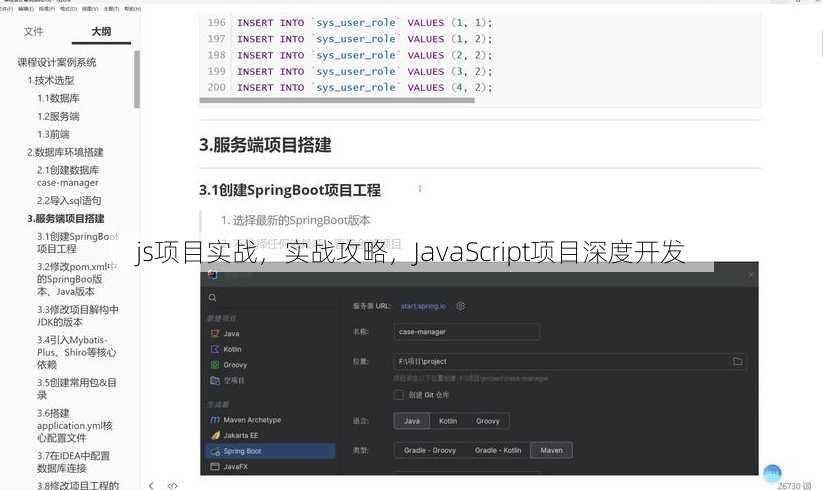Go to outline entry 1.3前端

(x=53, y=134)
